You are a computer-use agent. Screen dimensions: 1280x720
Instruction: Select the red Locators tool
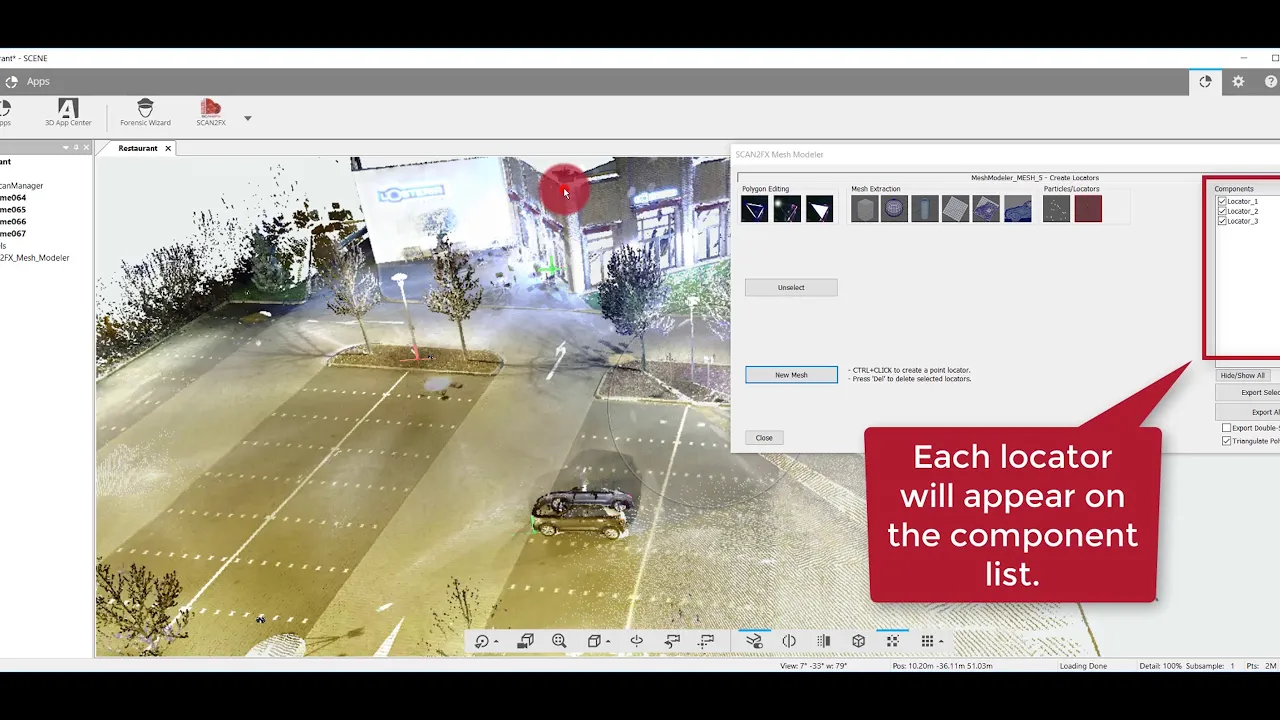(x=1088, y=209)
